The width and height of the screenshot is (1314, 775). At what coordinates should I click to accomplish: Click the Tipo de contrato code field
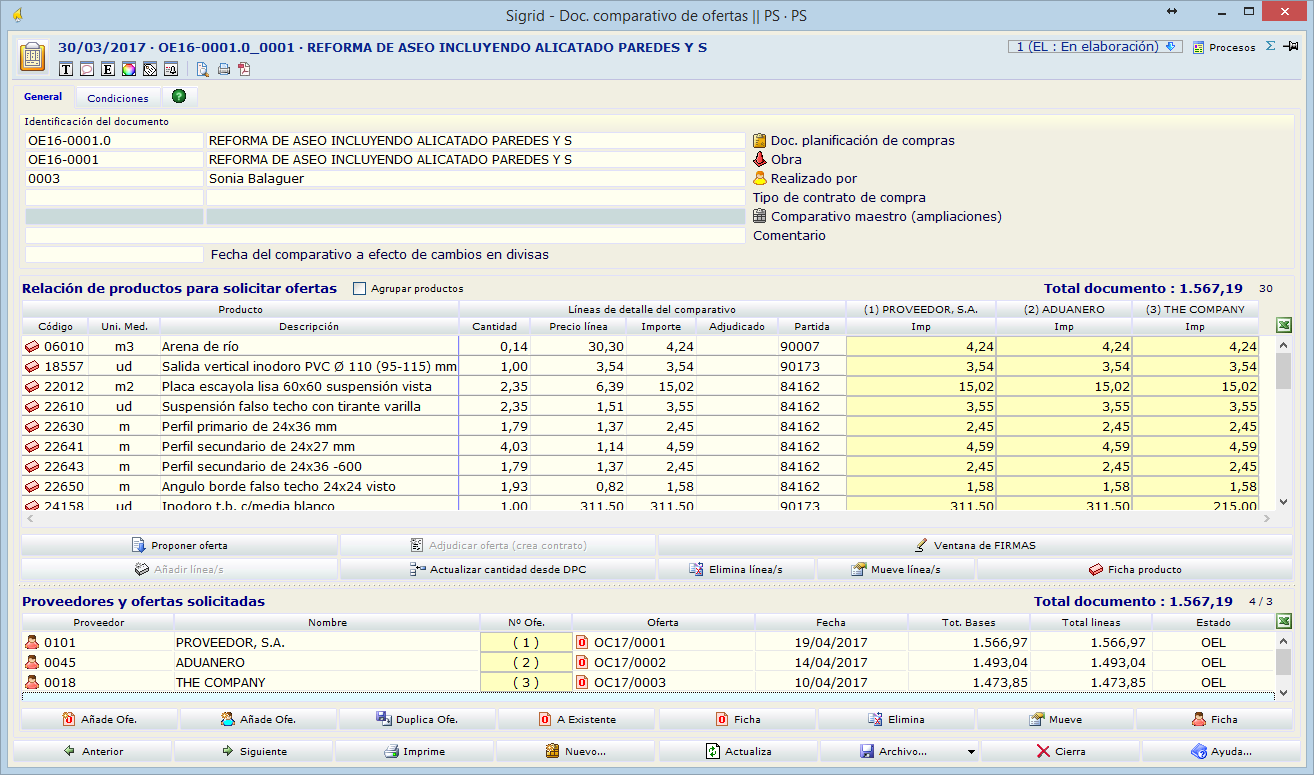114,197
